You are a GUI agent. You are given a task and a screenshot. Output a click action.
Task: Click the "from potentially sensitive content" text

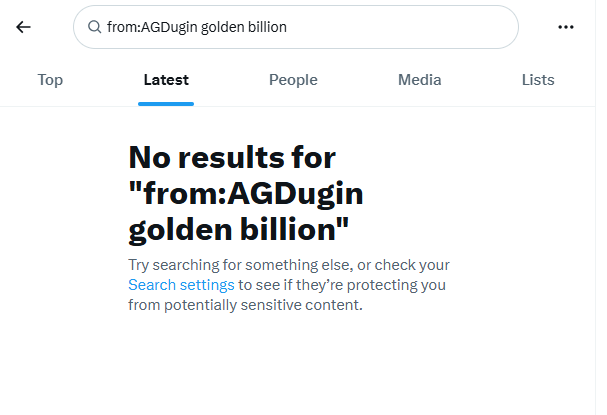click(245, 305)
